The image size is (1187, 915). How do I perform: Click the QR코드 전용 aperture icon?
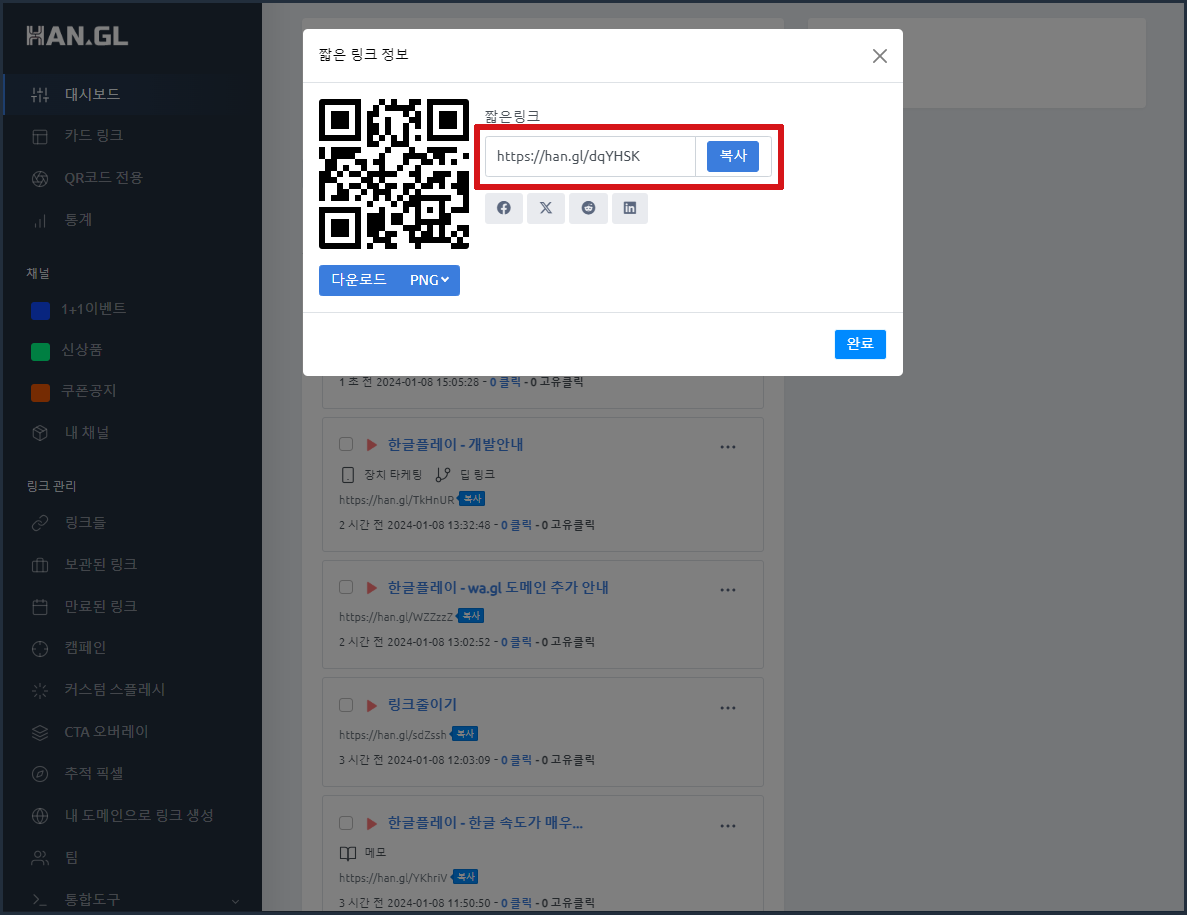tap(40, 179)
